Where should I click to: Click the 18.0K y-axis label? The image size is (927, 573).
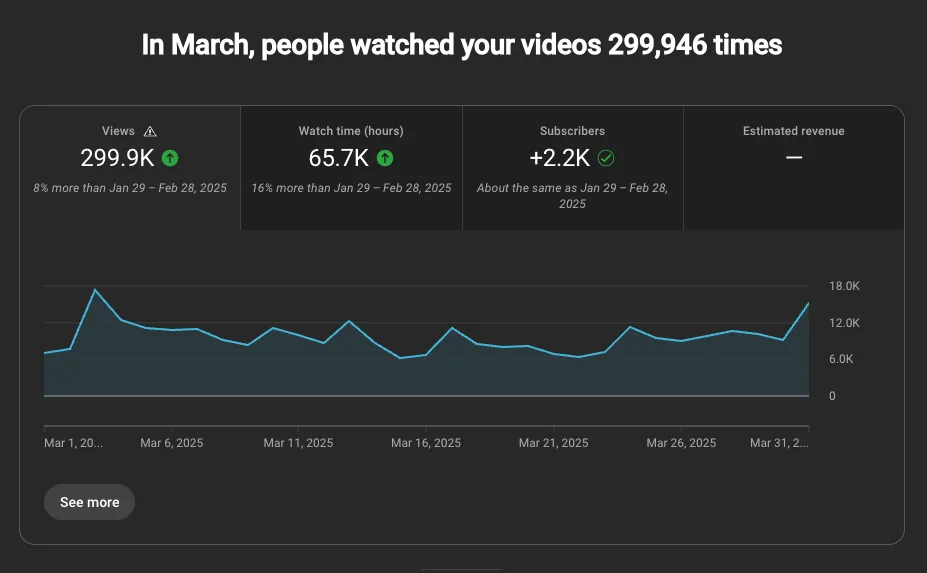coord(844,286)
